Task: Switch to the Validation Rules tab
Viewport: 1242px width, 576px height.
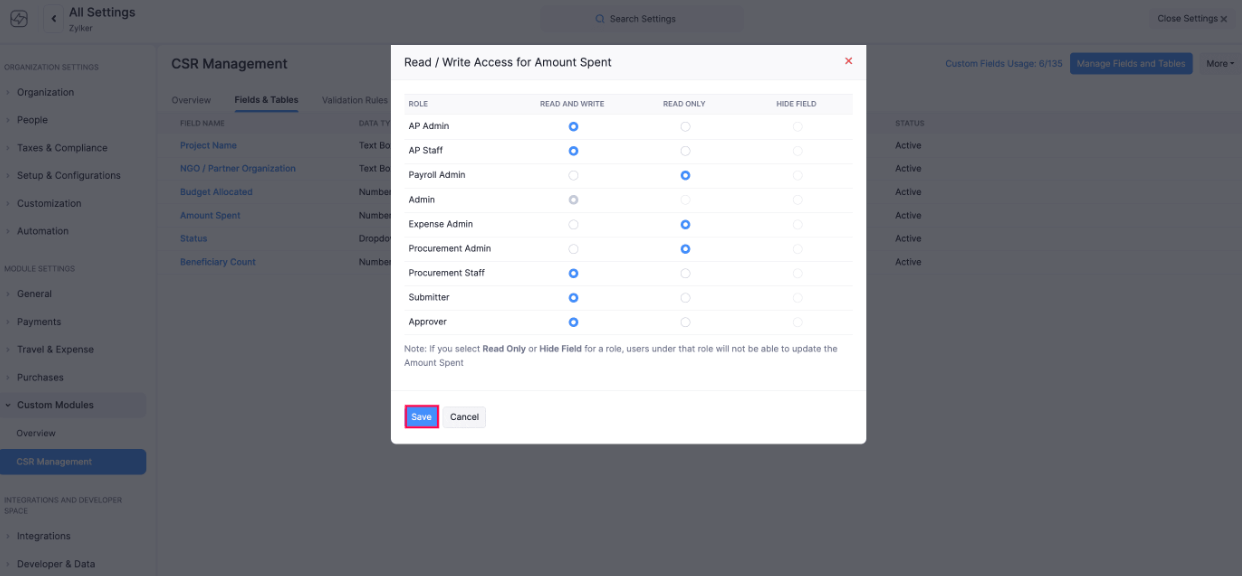Action: pos(354,100)
